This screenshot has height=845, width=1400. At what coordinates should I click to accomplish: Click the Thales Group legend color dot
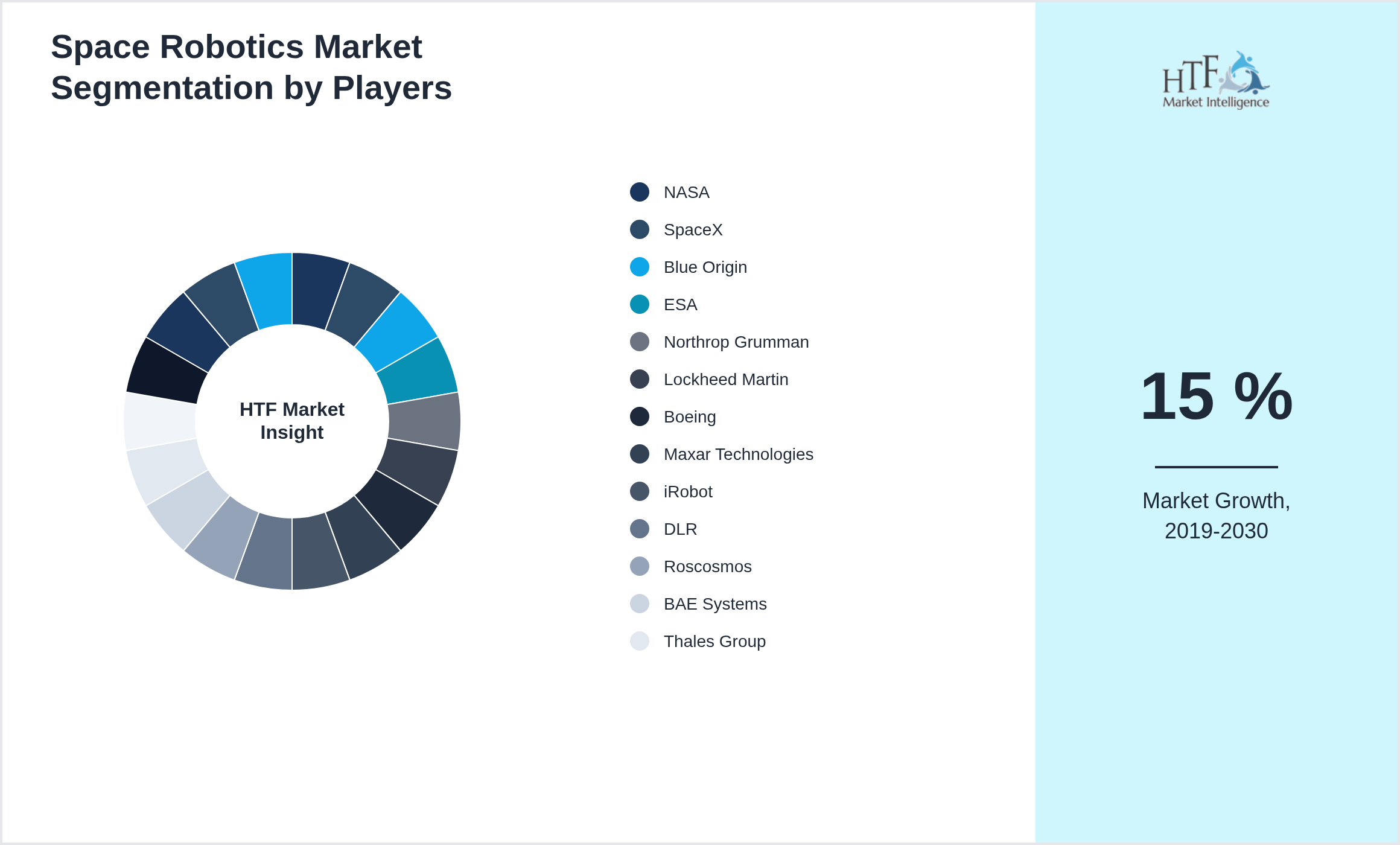[640, 641]
